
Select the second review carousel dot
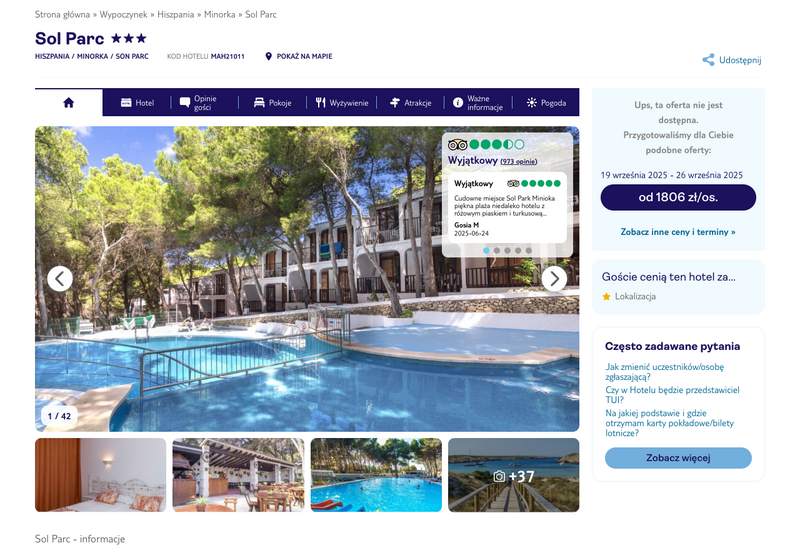[x=497, y=250]
